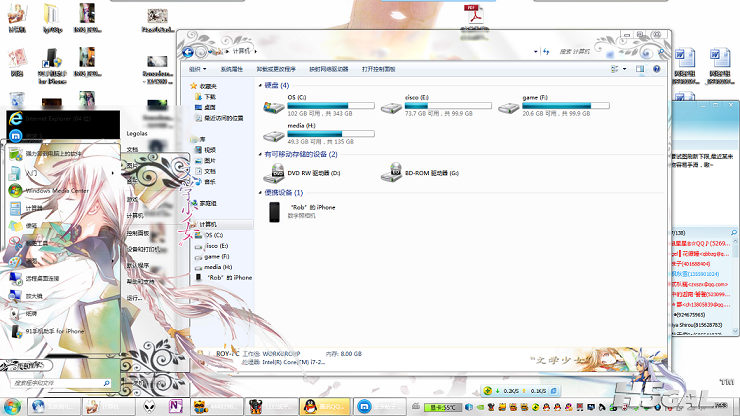Click the Explorer forward navigation arrow

(x=201, y=52)
